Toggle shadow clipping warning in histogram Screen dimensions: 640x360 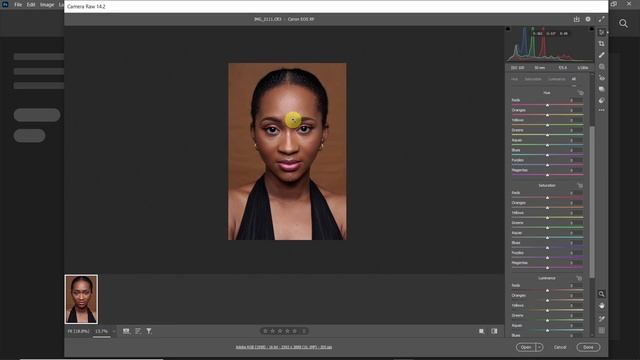coord(508,29)
